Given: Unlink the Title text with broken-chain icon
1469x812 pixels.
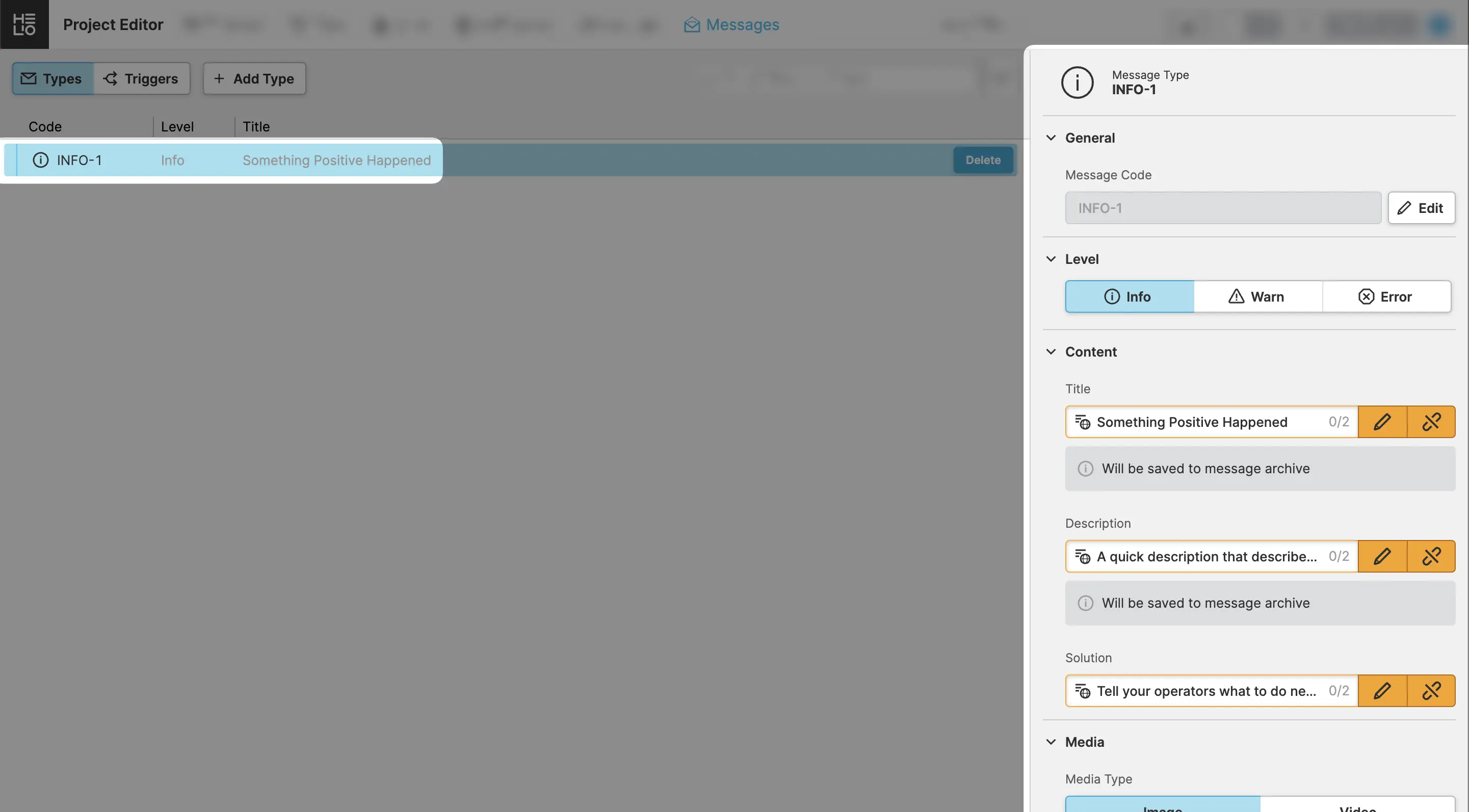Looking at the screenshot, I should pos(1431,422).
